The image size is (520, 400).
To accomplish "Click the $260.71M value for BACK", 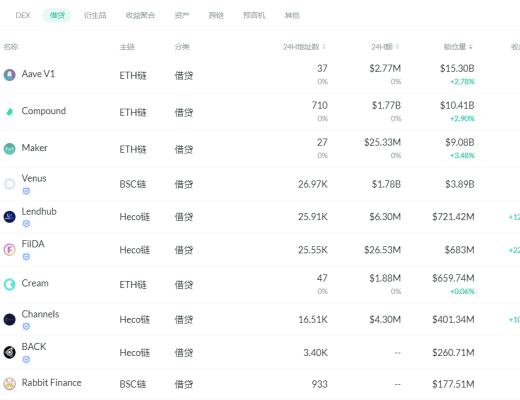I will coord(453,353).
